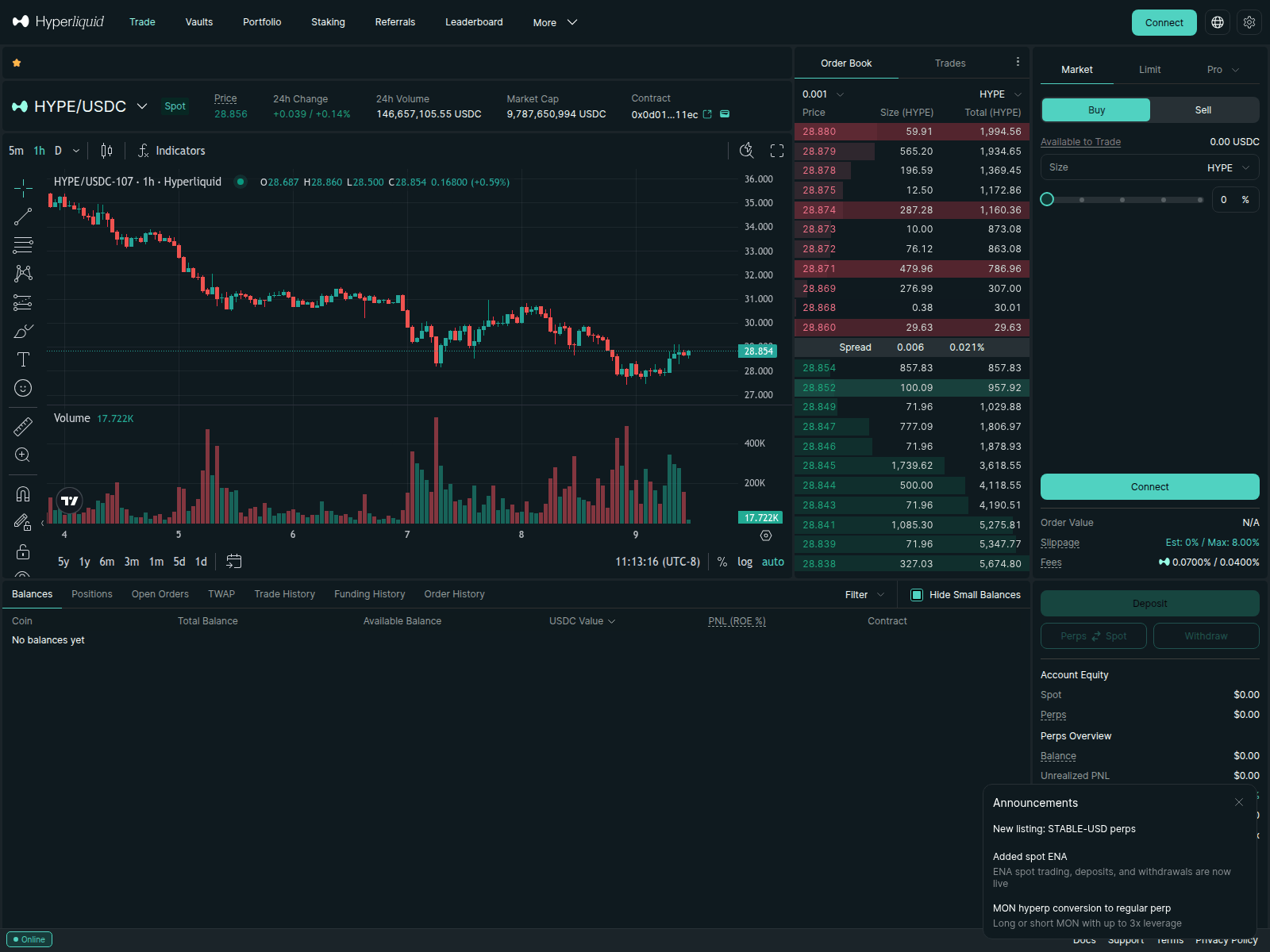The height and width of the screenshot is (952, 1270).
Task: Select the text annotation tool
Action: (23, 359)
